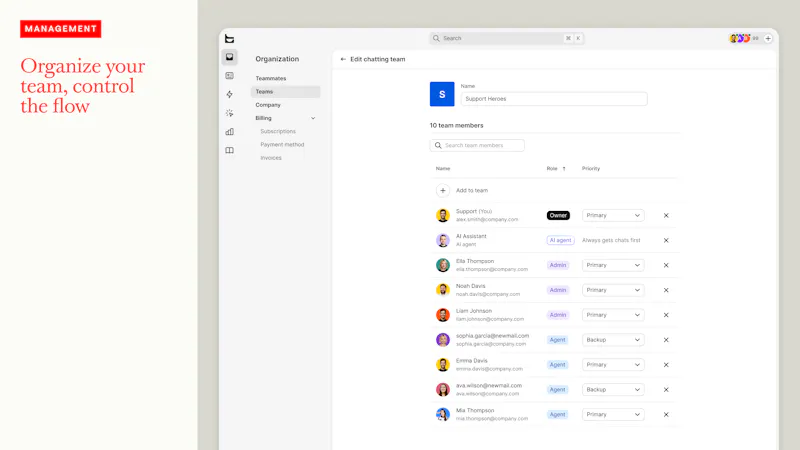Open the priority dropdown for Liam Johnson

(613, 315)
